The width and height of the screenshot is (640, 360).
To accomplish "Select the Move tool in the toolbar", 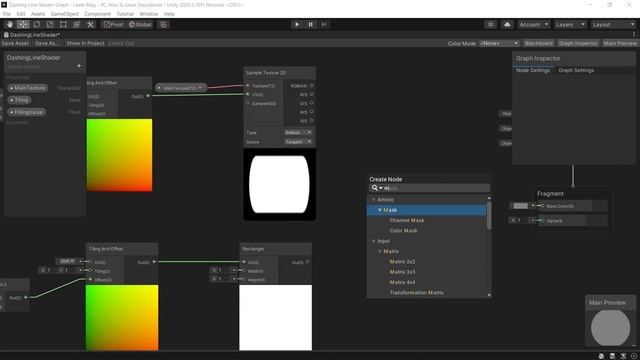I will 23,24.
